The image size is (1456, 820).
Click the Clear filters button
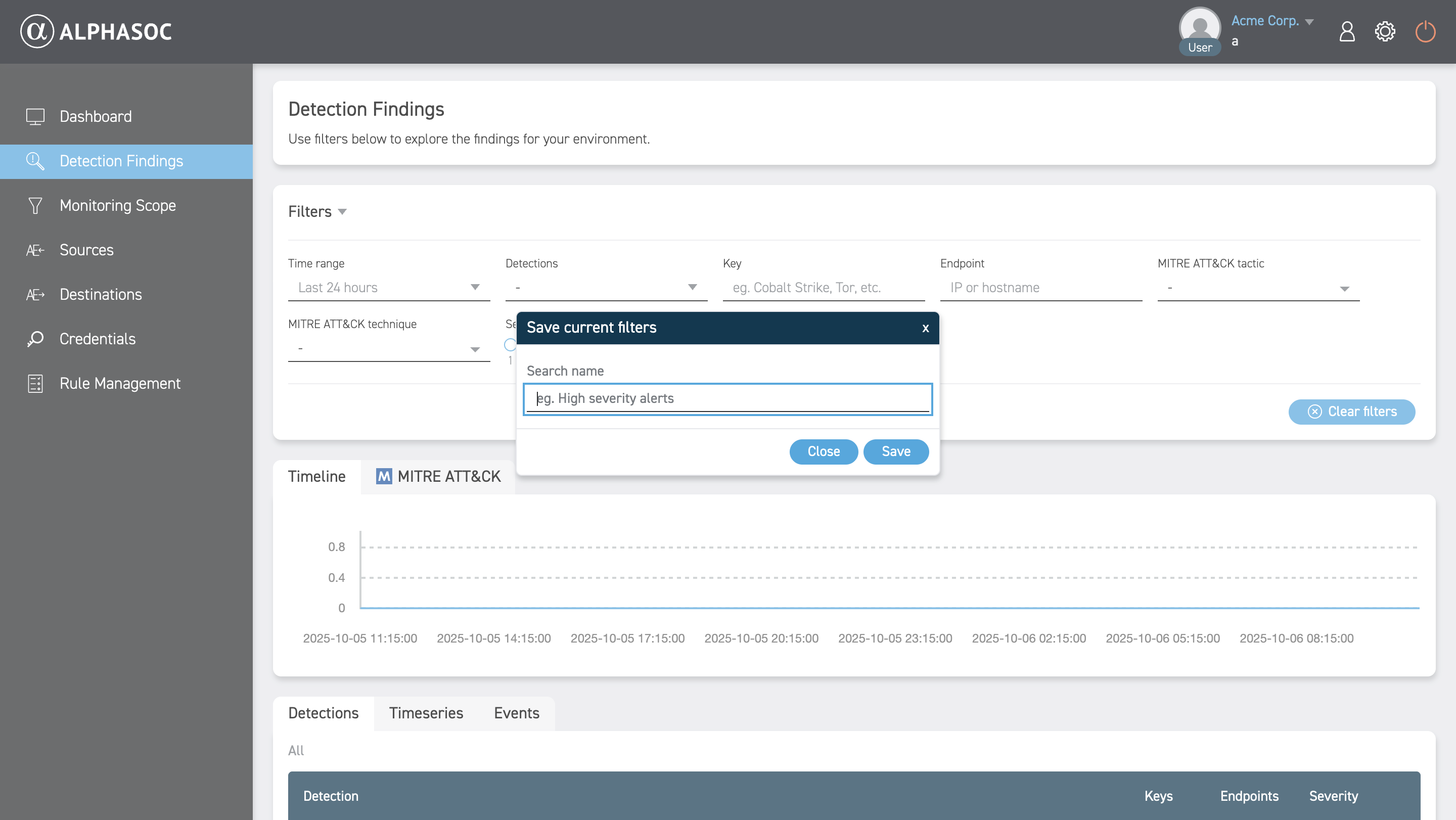(x=1351, y=412)
